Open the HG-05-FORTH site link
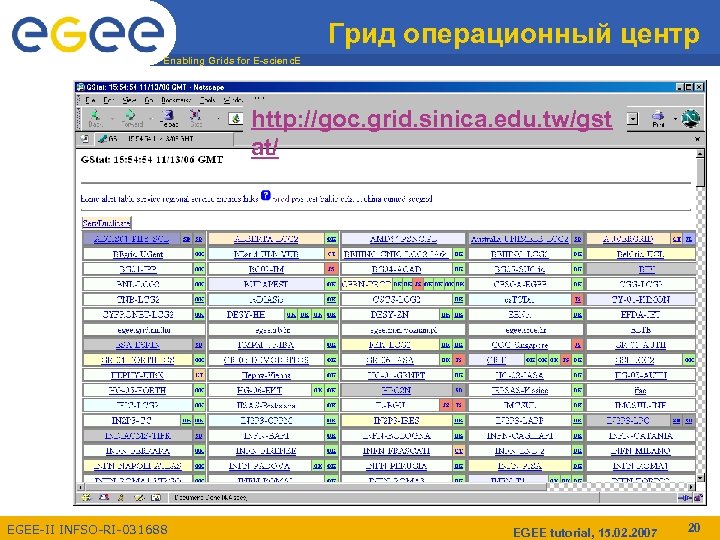 137,390
